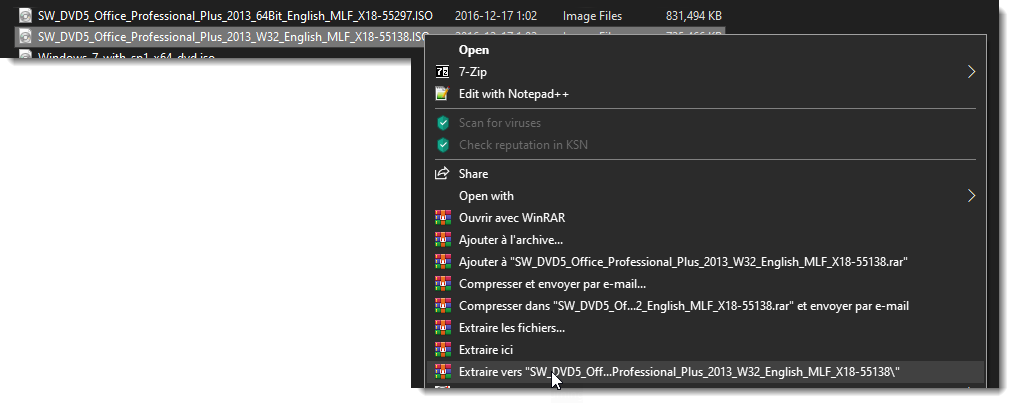The height and width of the screenshot is (403, 1014).
Task: Click disc icon of 64Bit Office ISO
Action: coord(25,16)
